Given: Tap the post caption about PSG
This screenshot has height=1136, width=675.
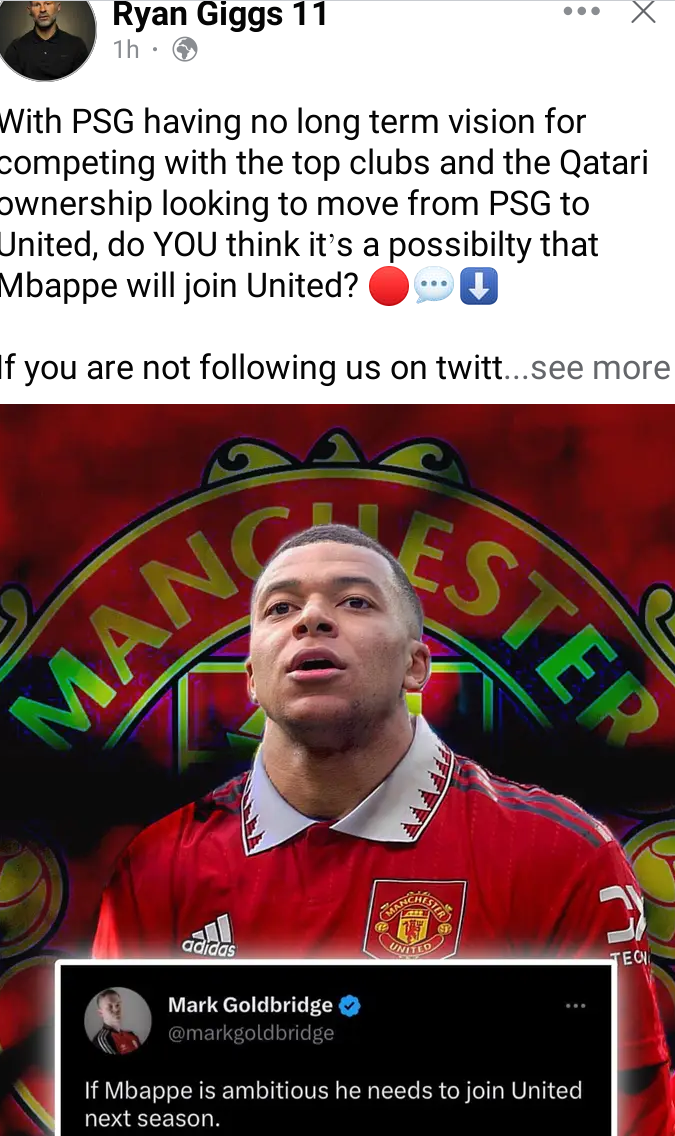Looking at the screenshot, I should coord(324,204).
